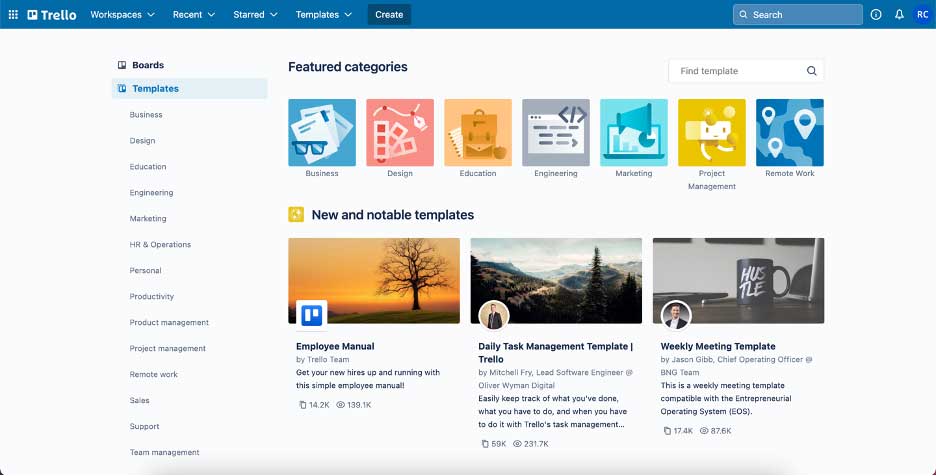
Task: Click the Trello logo
Action: pos(52,14)
